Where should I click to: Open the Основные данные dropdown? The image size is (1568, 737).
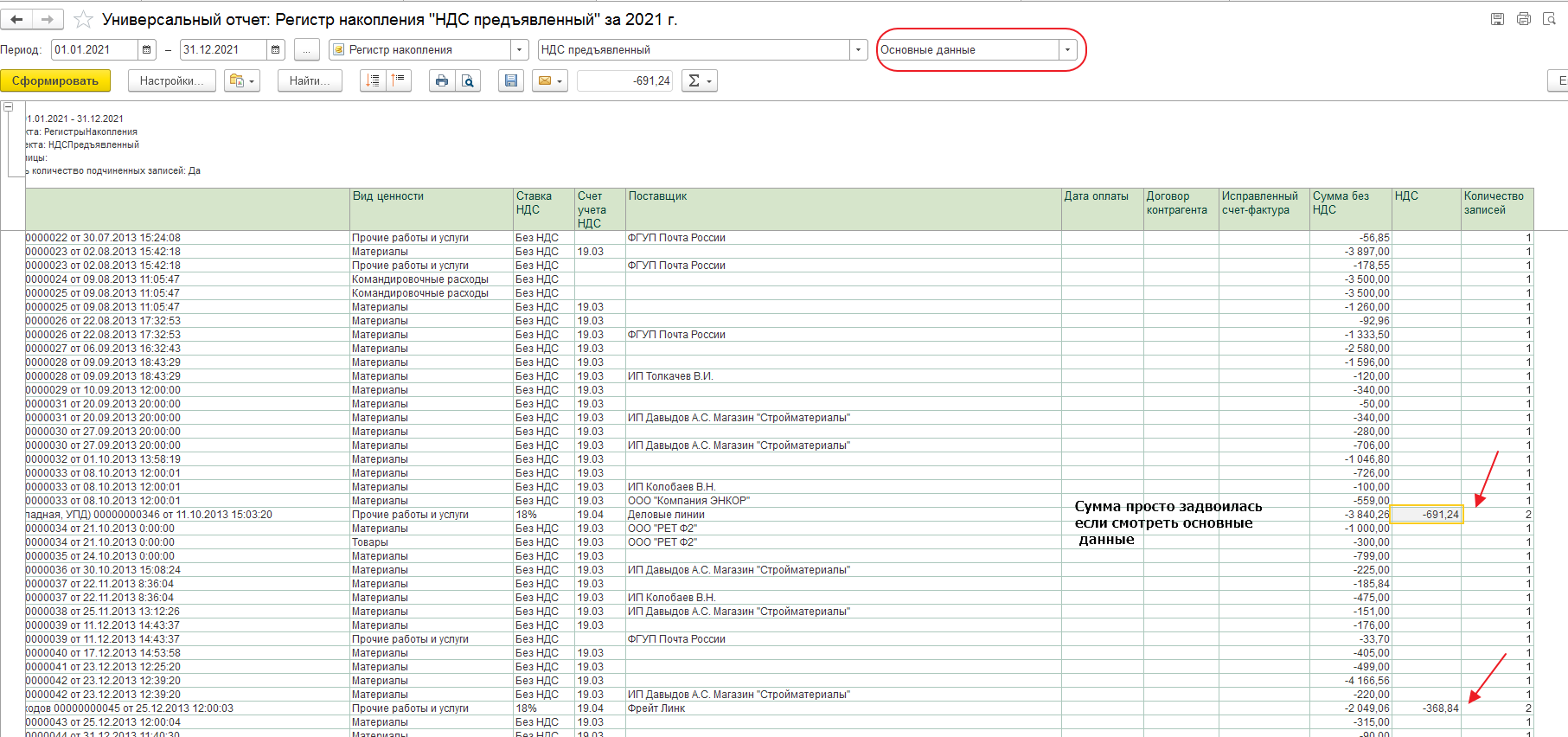coord(1068,50)
